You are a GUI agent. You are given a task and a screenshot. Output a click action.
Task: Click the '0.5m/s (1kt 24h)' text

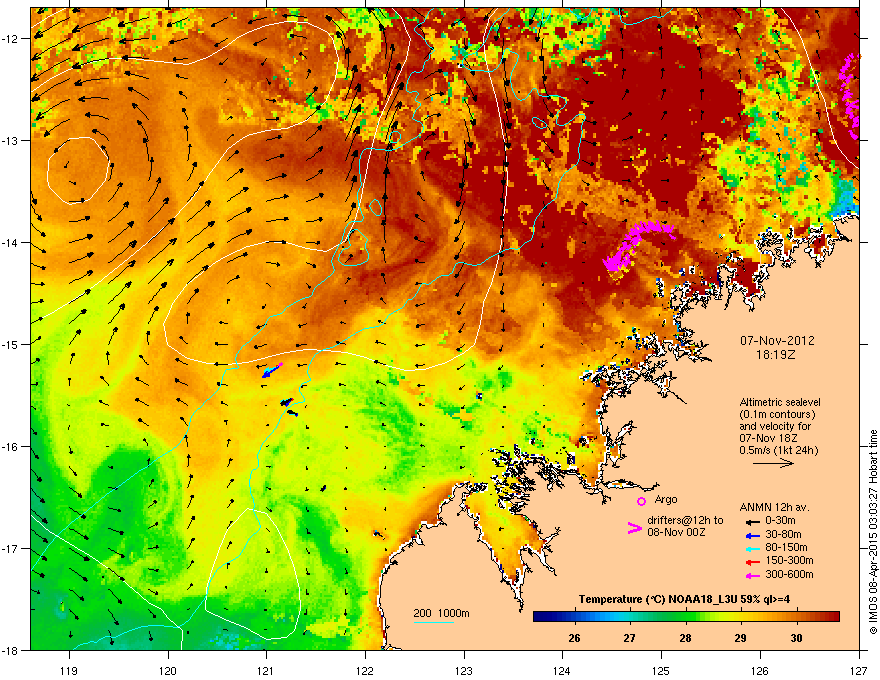pyautogui.click(x=778, y=450)
